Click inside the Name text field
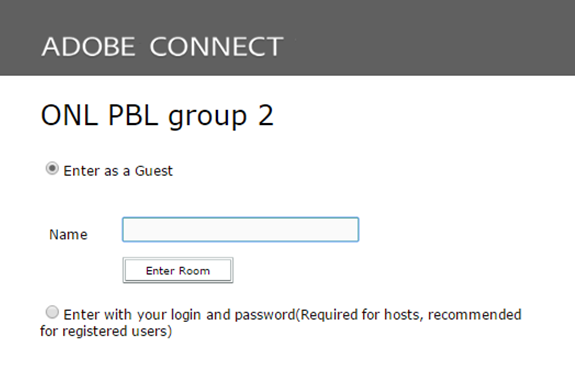 241,230
